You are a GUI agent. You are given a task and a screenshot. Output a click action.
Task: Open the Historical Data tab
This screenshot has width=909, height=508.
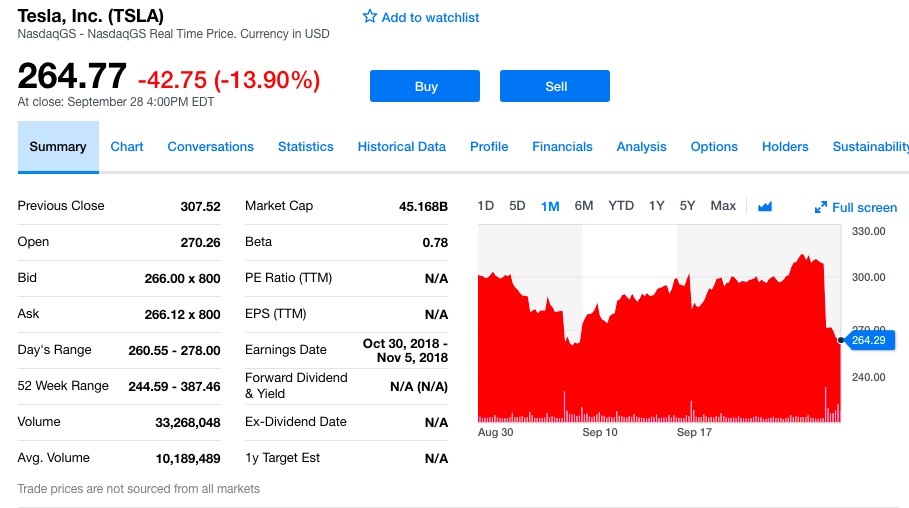click(x=402, y=147)
